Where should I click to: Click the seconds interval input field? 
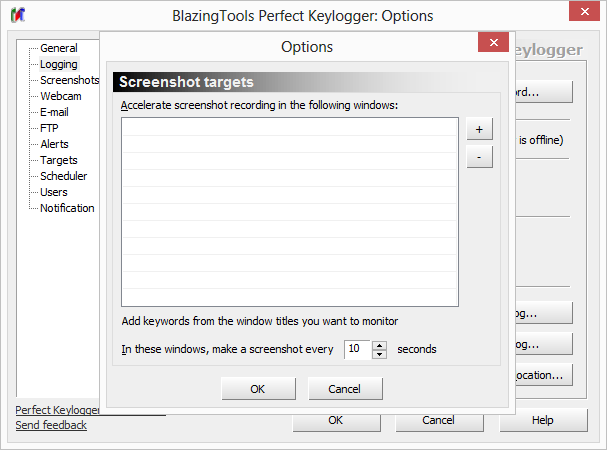pyautogui.click(x=357, y=349)
